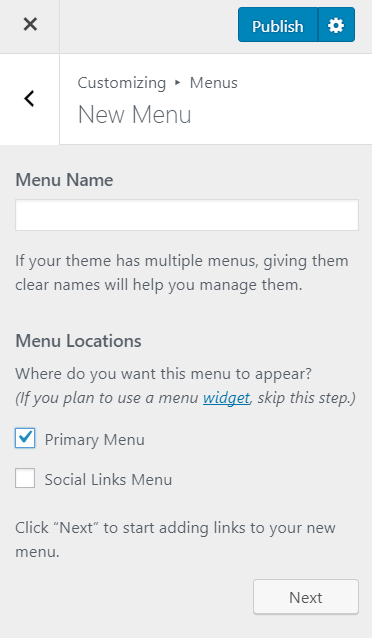Select the Customizing breadcrumb text
This screenshot has width=372, height=638.
pyautogui.click(x=122, y=83)
